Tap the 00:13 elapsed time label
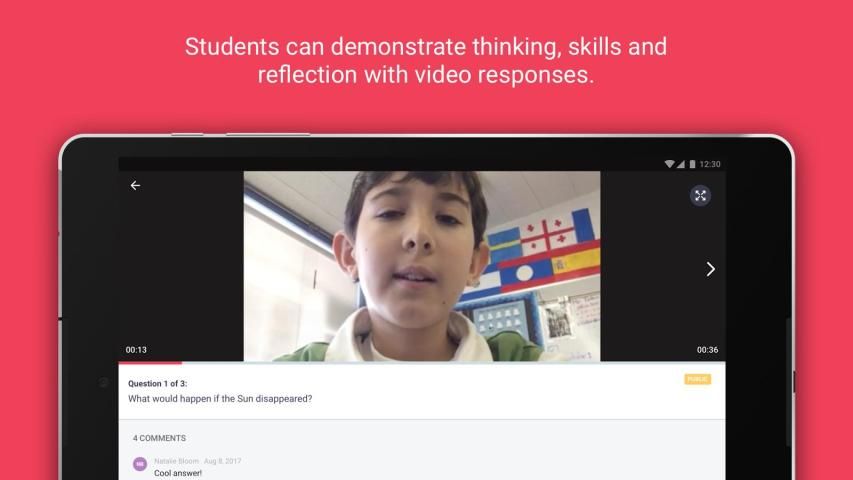 pos(136,350)
